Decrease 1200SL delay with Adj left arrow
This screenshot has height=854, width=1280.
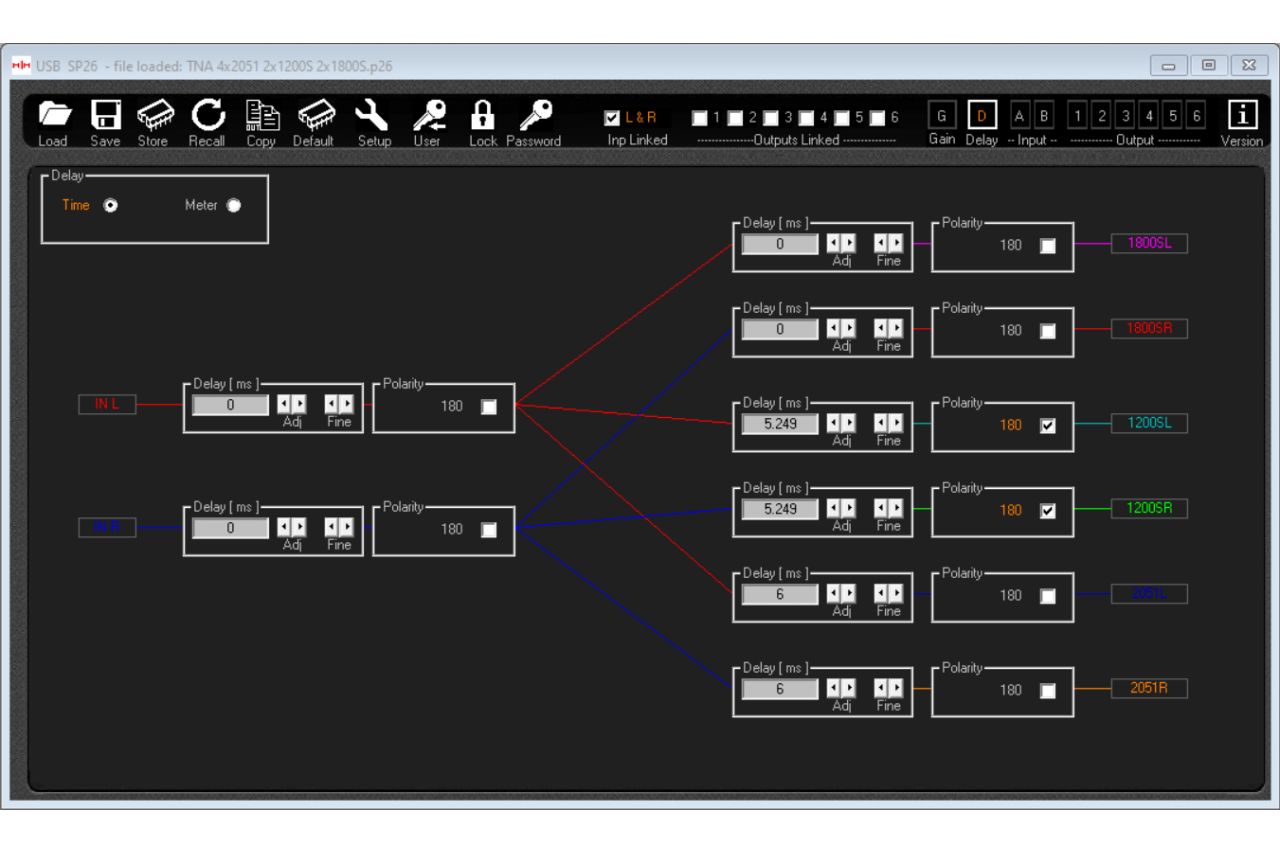[834, 424]
